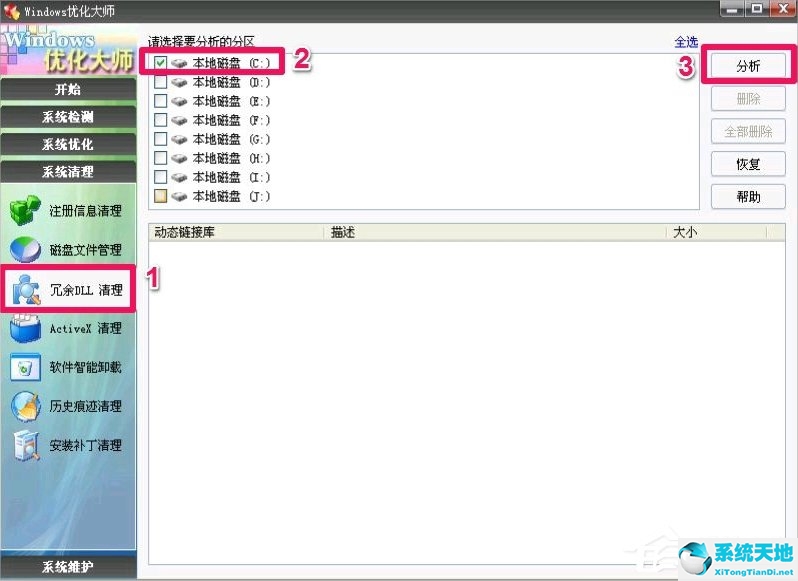This screenshot has width=798, height=581.
Task: Open the 安装补丁清理 icon
Action: click(26, 446)
